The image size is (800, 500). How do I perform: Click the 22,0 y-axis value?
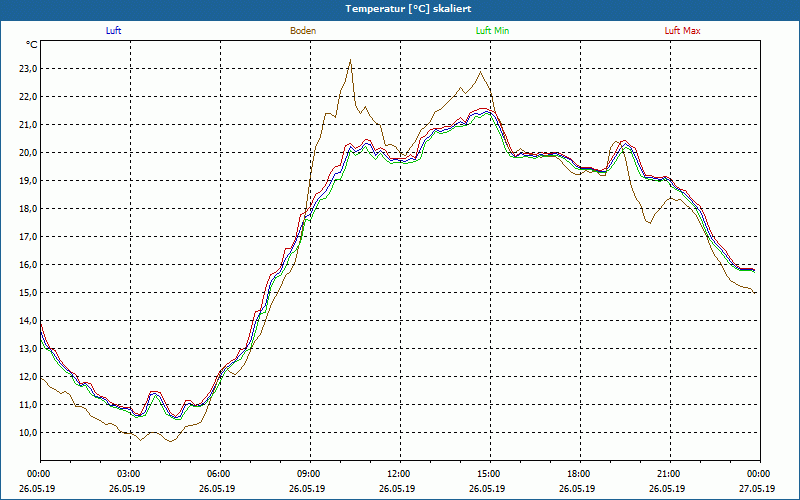[x=28, y=97]
